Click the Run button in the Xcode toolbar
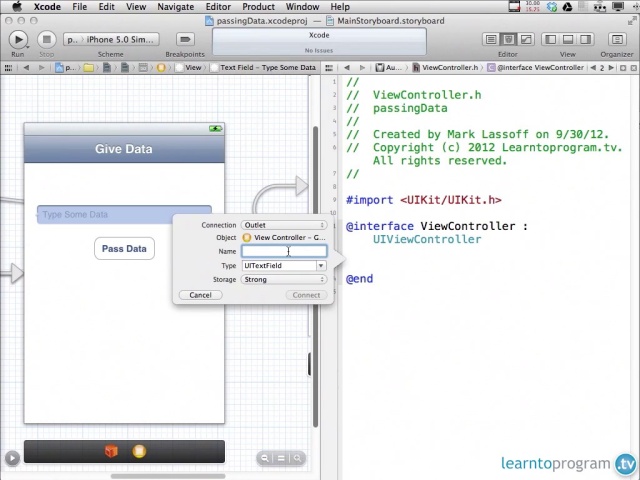The width and height of the screenshot is (640, 480). coord(18,40)
